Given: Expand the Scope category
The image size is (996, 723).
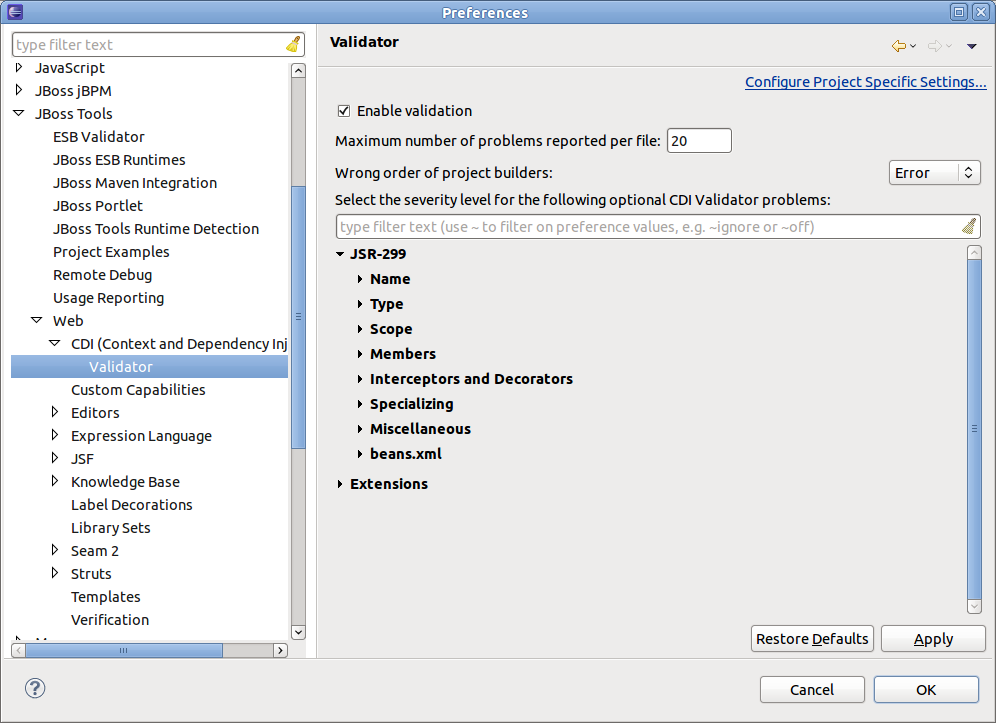Looking at the screenshot, I should pos(360,328).
